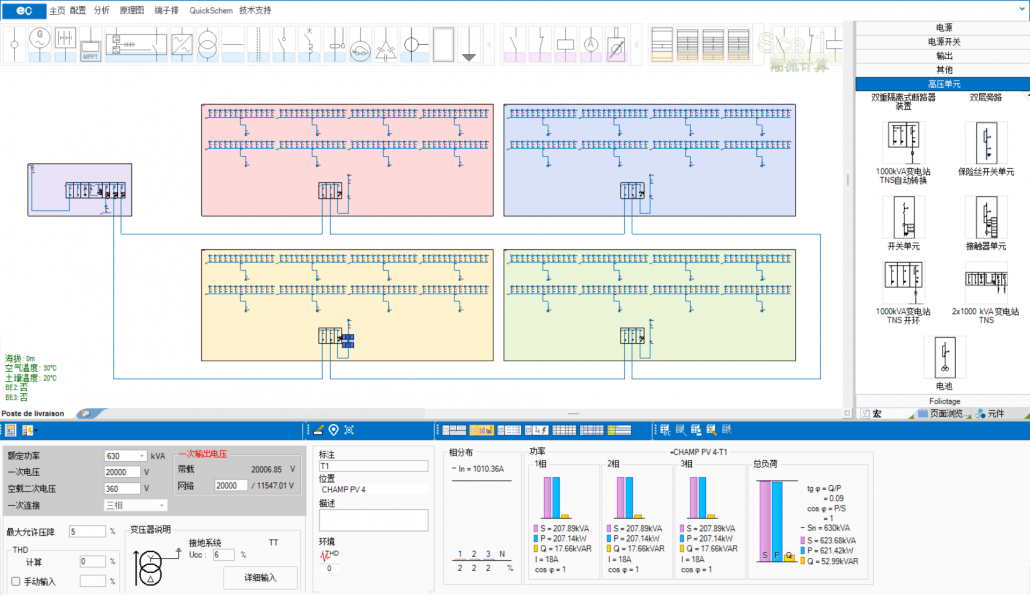This screenshot has height=595, width=1030.
Task: Expand the 高压单元 category
Action: pos(943,84)
